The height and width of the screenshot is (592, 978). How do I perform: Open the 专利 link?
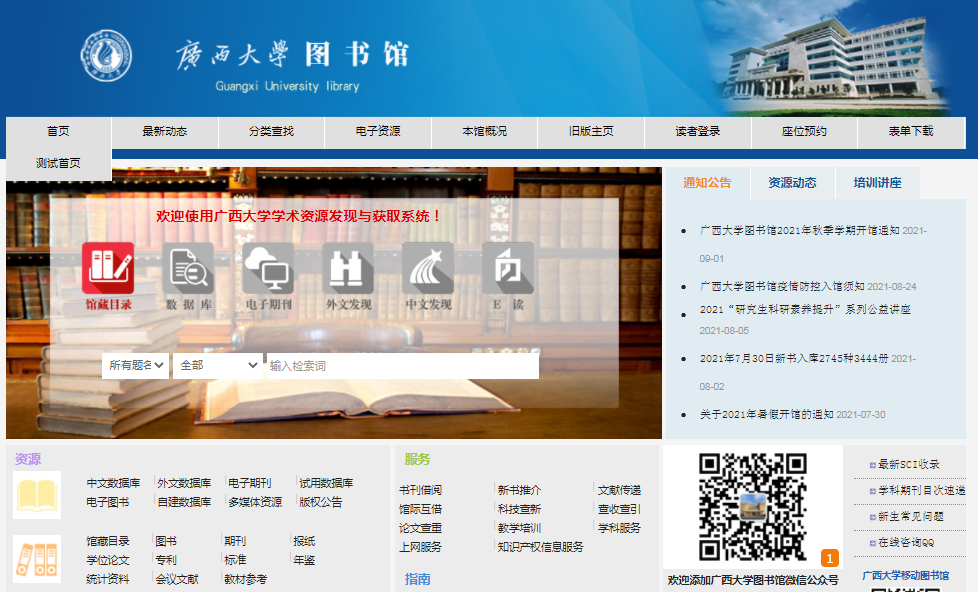point(166,560)
